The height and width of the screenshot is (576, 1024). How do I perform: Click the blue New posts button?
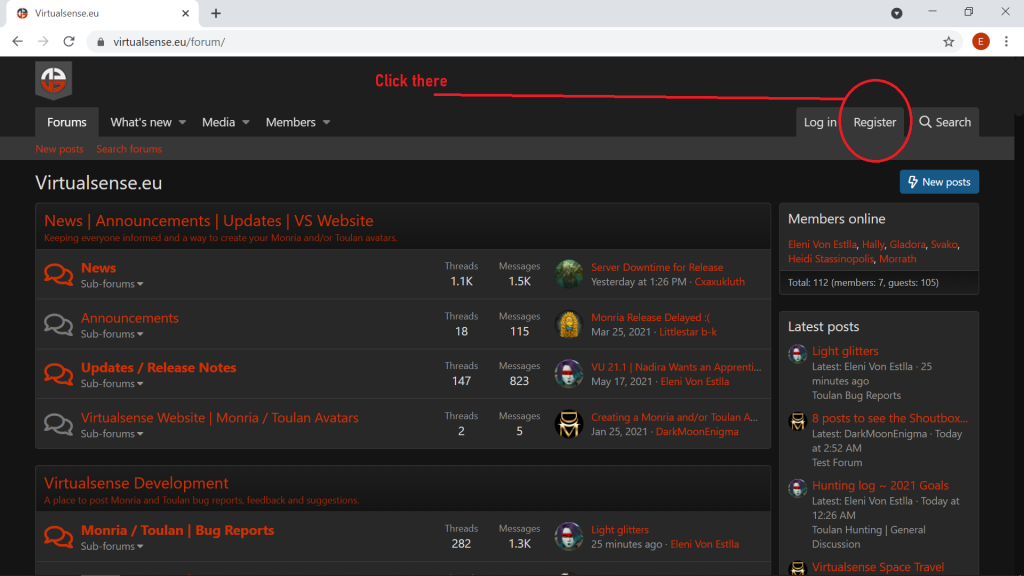point(938,182)
